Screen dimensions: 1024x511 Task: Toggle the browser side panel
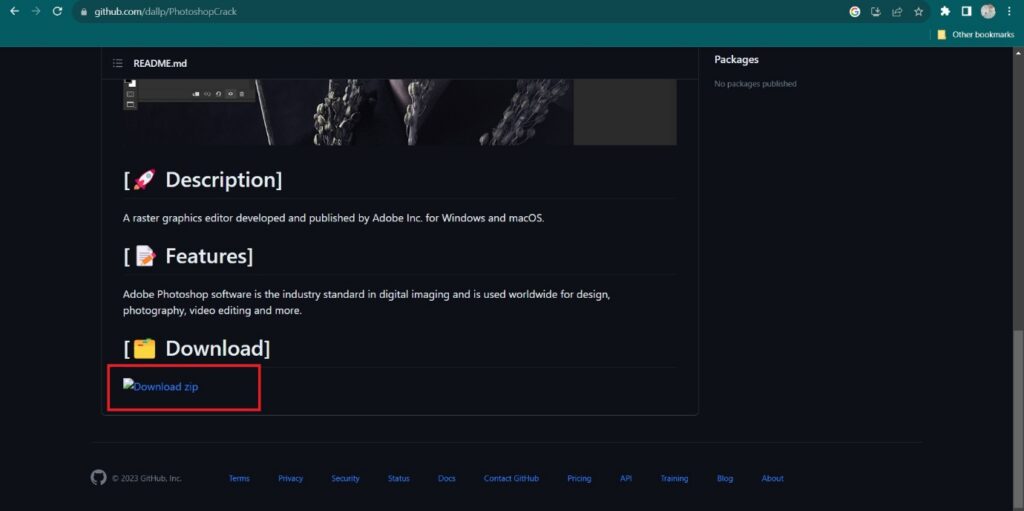pyautogui.click(x=967, y=12)
